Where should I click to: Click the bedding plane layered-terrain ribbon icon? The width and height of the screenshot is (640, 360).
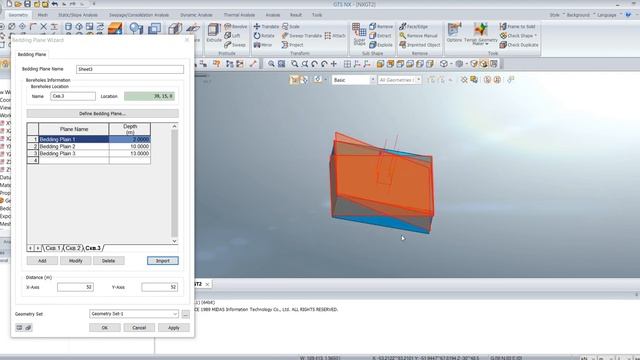coord(115,28)
